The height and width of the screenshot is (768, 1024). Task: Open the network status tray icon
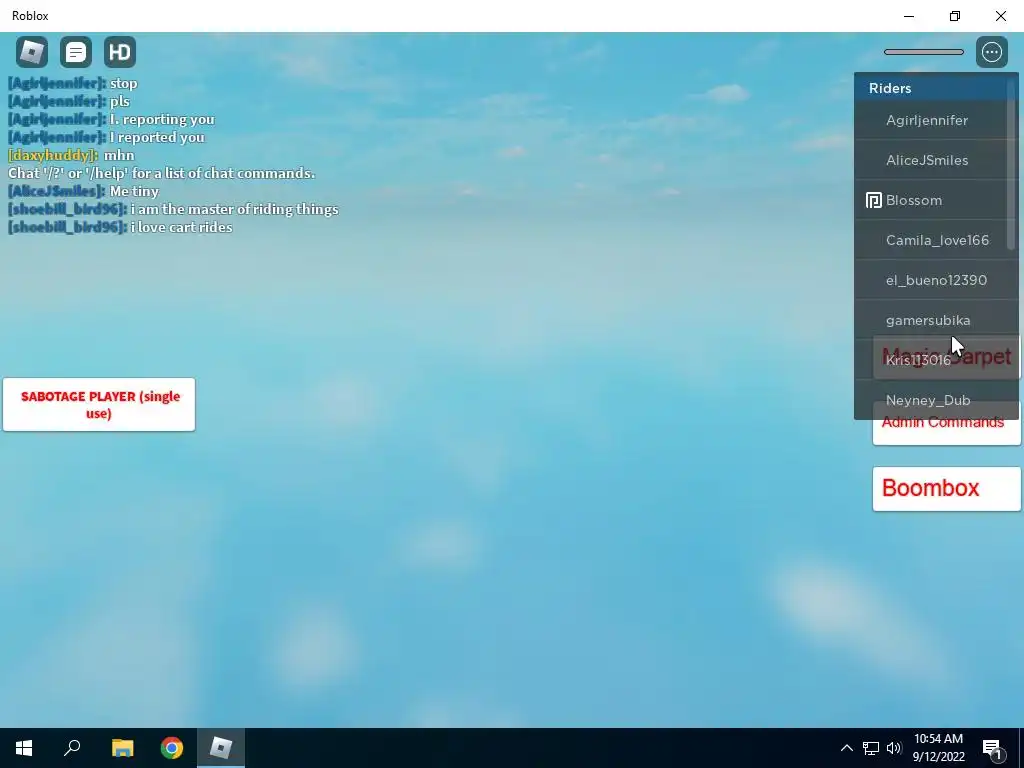(871, 748)
